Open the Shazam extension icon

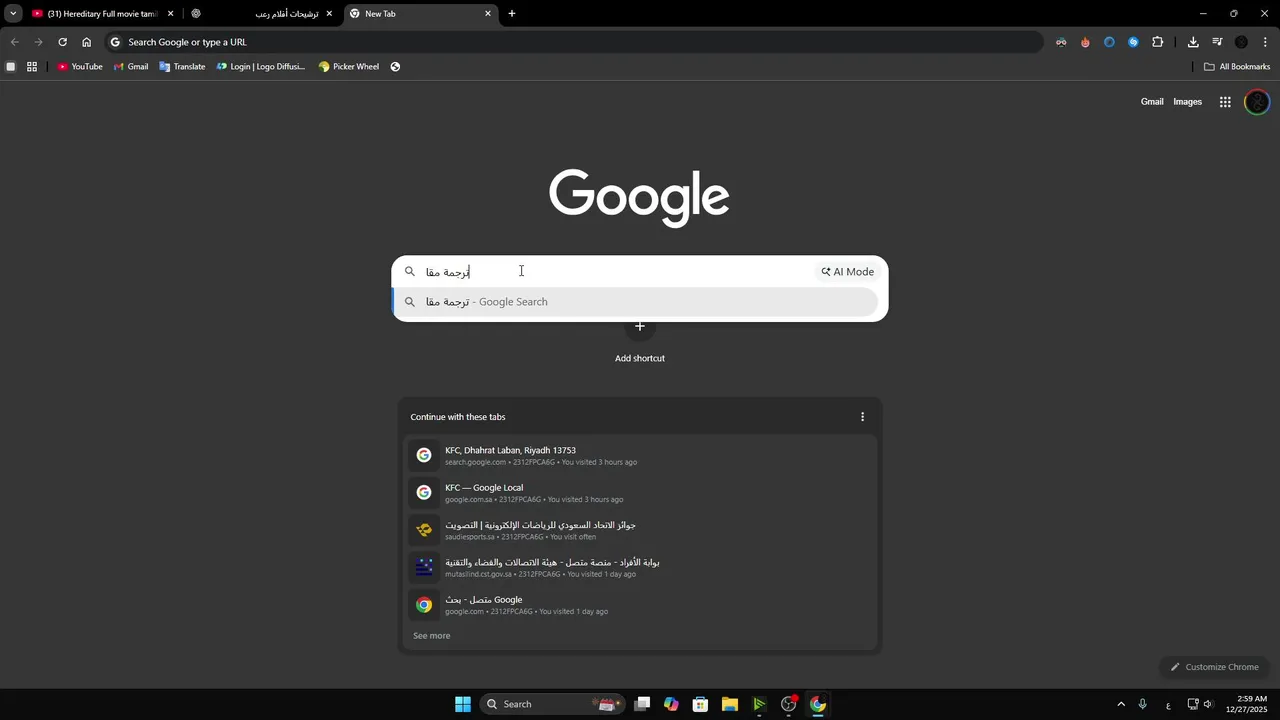(x=1133, y=42)
